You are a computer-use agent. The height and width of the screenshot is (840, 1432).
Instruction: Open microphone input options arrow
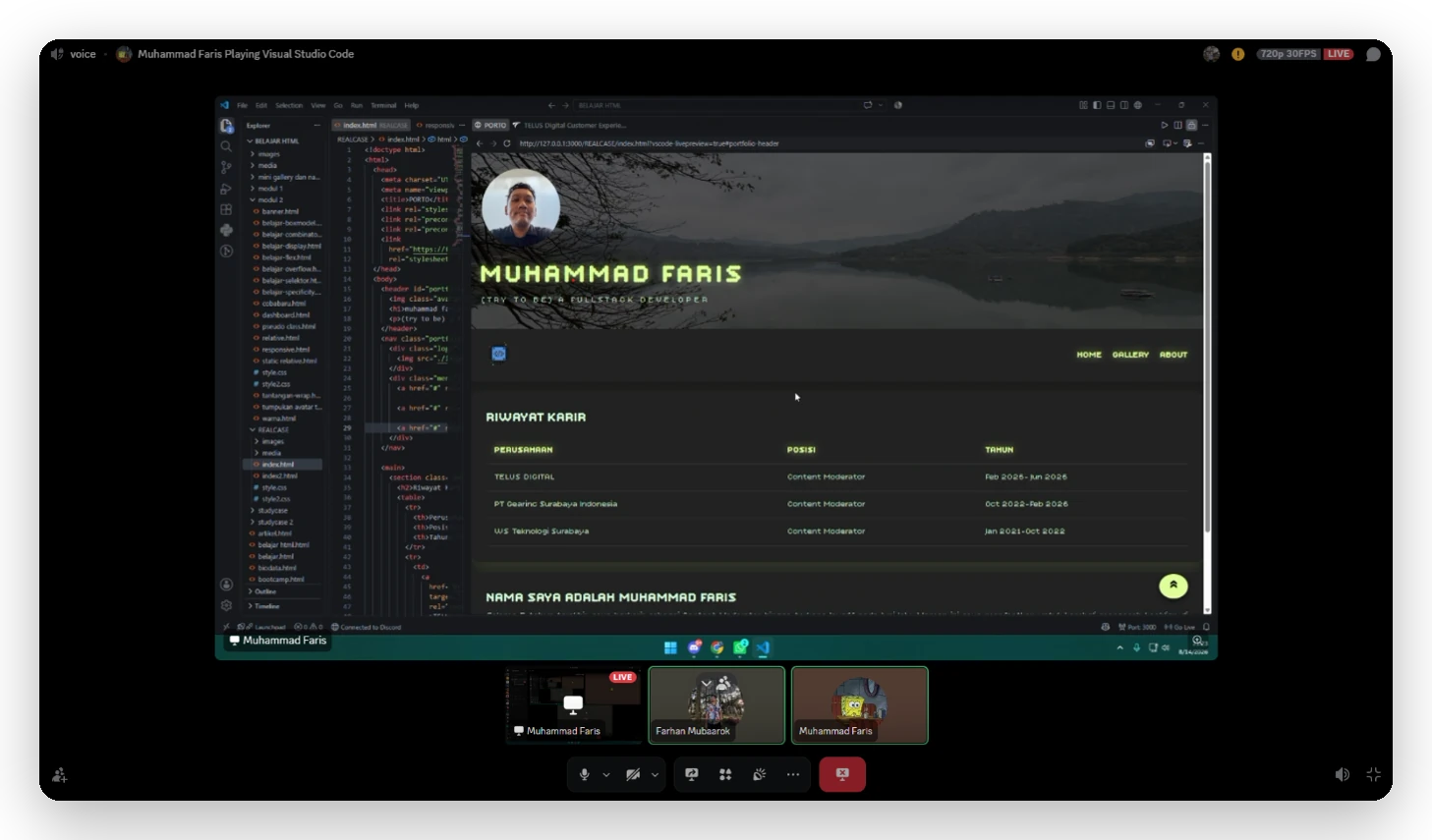[x=606, y=774]
